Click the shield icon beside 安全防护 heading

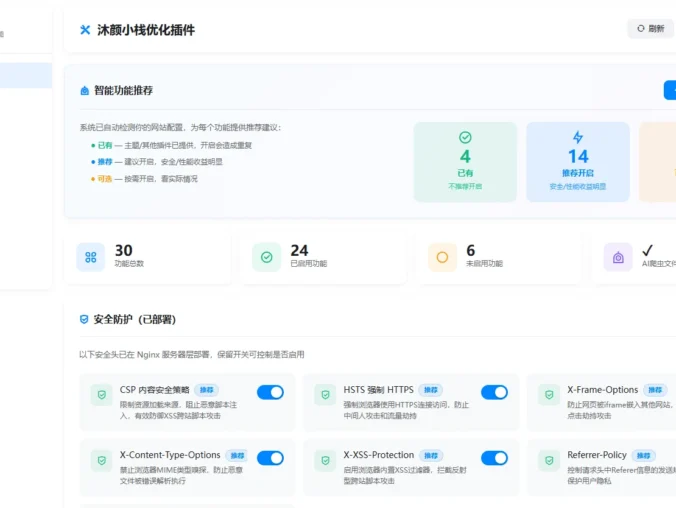click(x=84, y=320)
